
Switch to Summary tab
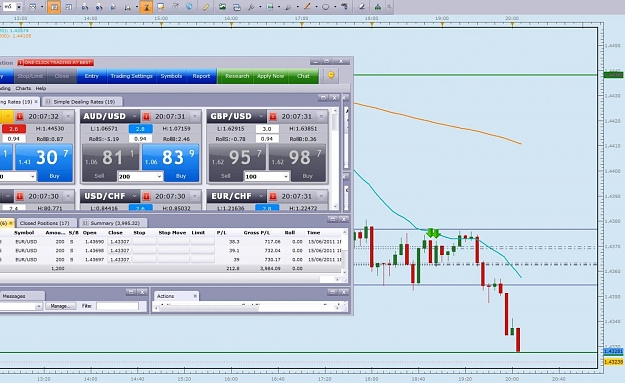[x=113, y=223]
